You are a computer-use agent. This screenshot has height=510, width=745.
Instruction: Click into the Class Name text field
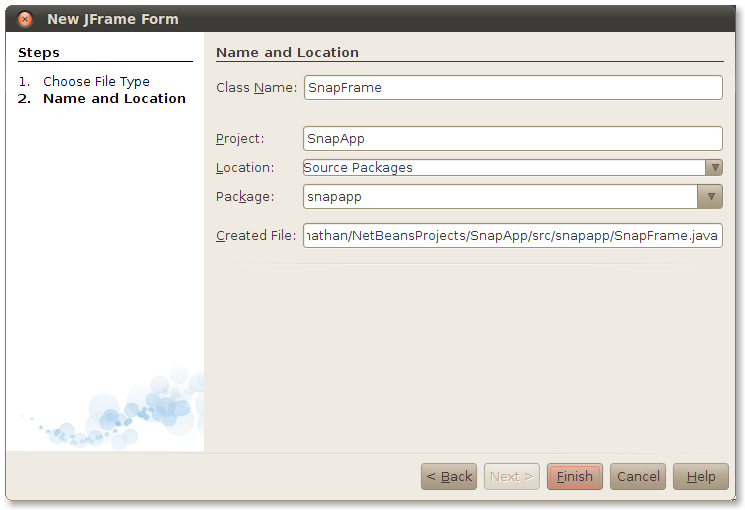pyautogui.click(x=512, y=88)
